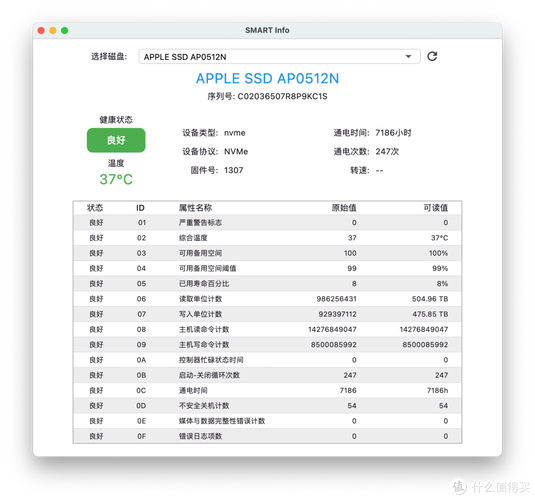The width and height of the screenshot is (535, 500).
Task: Select the 严重警告标志 attribute row
Action: (x=268, y=223)
